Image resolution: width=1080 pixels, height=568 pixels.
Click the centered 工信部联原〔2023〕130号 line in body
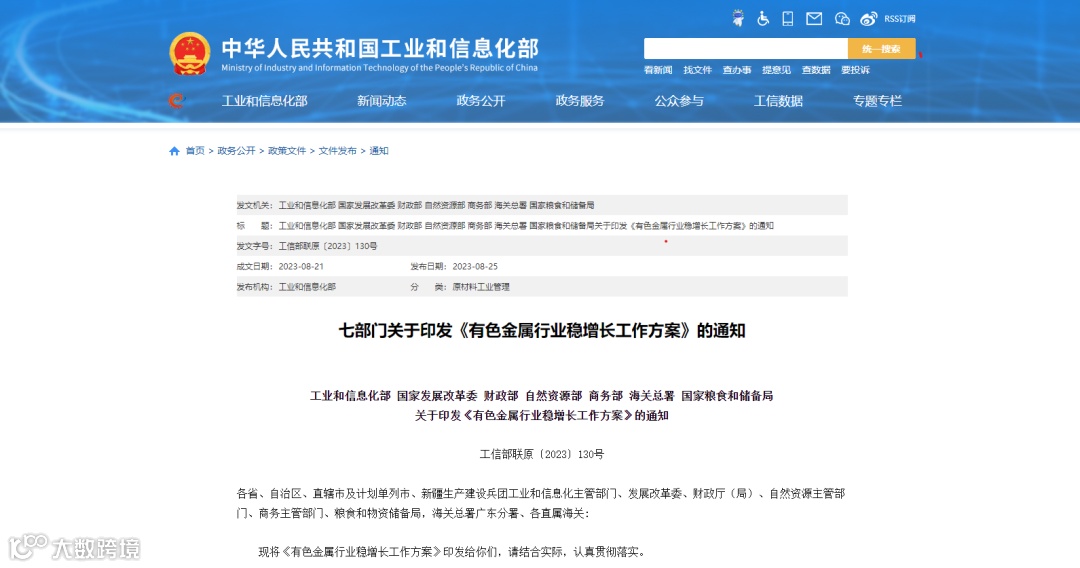[x=541, y=454]
